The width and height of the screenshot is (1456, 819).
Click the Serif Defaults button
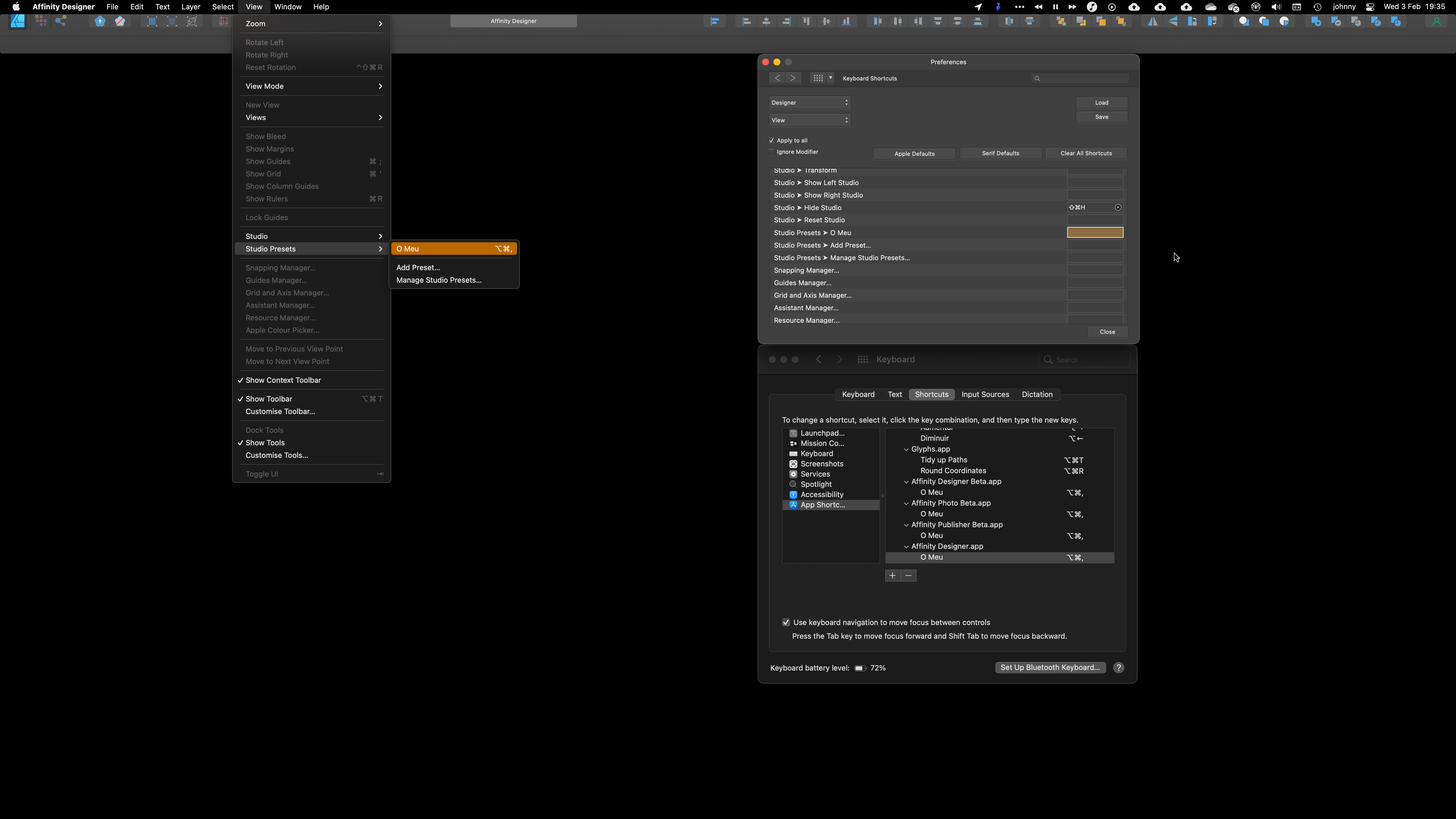[1000, 153]
